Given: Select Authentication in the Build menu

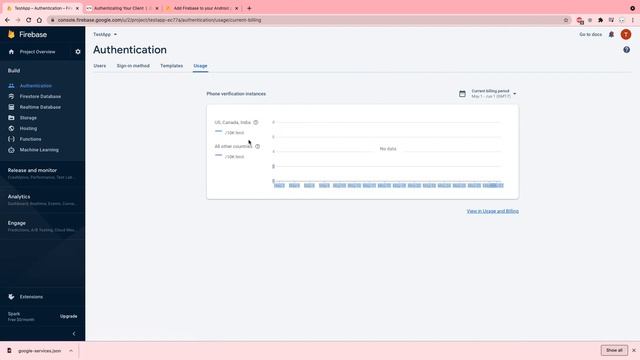Looking at the screenshot, I should pyautogui.click(x=36, y=86).
